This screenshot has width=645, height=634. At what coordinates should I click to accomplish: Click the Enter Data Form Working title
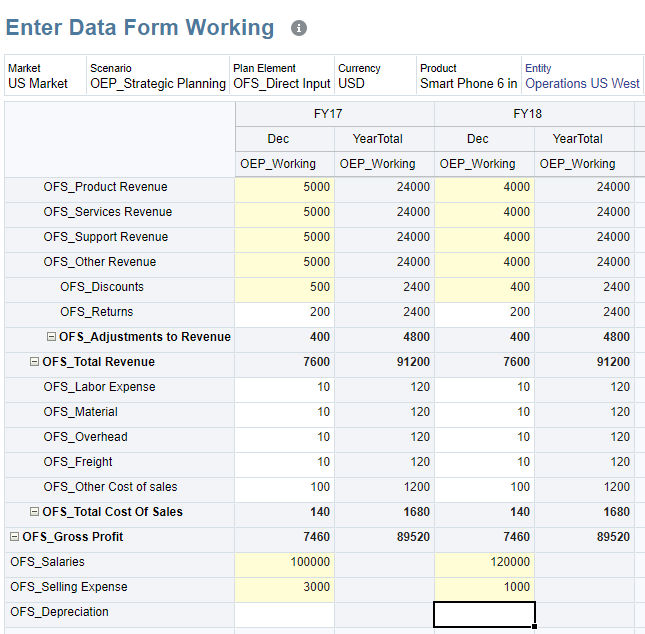(x=140, y=28)
